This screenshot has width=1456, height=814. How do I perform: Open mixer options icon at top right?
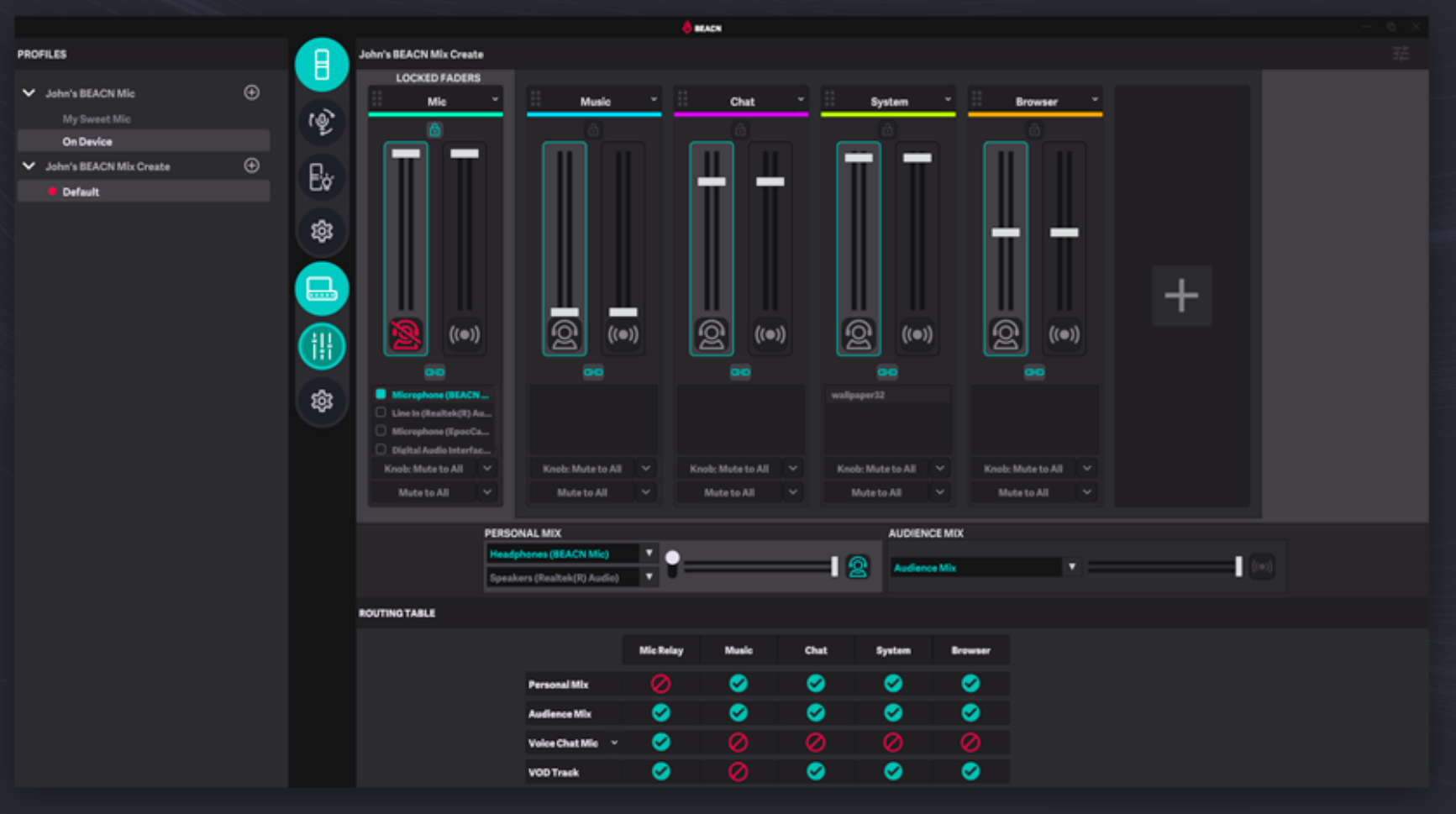(x=1401, y=54)
